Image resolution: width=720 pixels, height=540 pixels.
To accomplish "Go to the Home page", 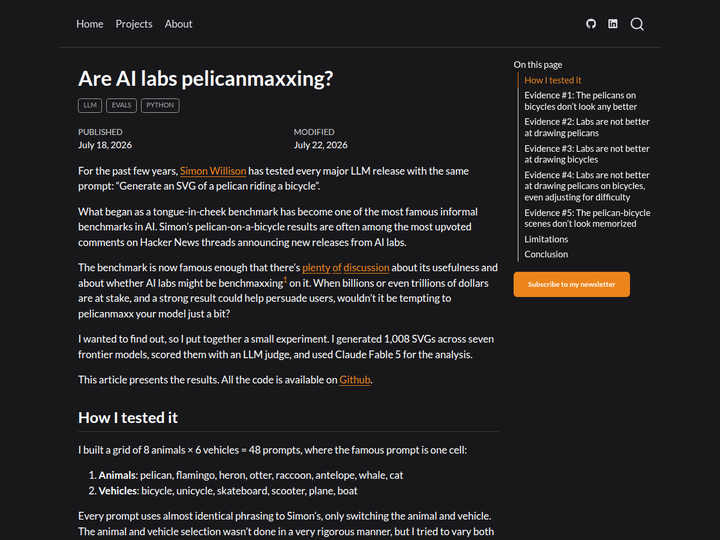I will tap(90, 24).
